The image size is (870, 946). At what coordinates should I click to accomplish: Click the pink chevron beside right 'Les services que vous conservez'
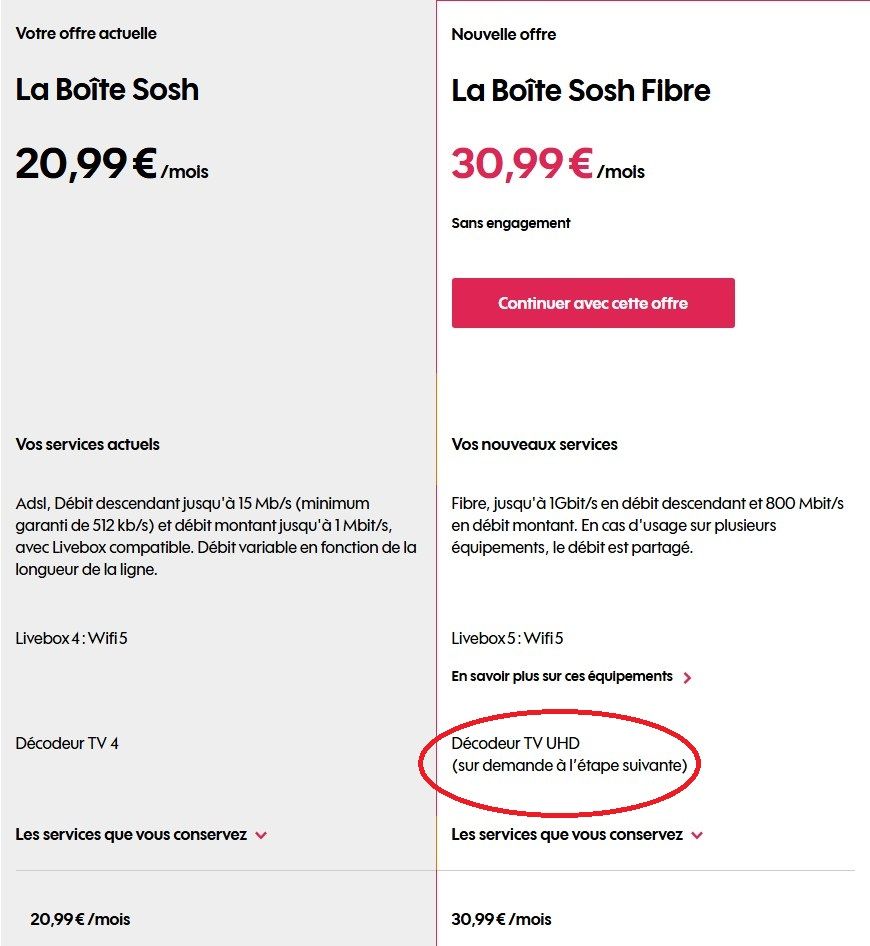(x=698, y=834)
